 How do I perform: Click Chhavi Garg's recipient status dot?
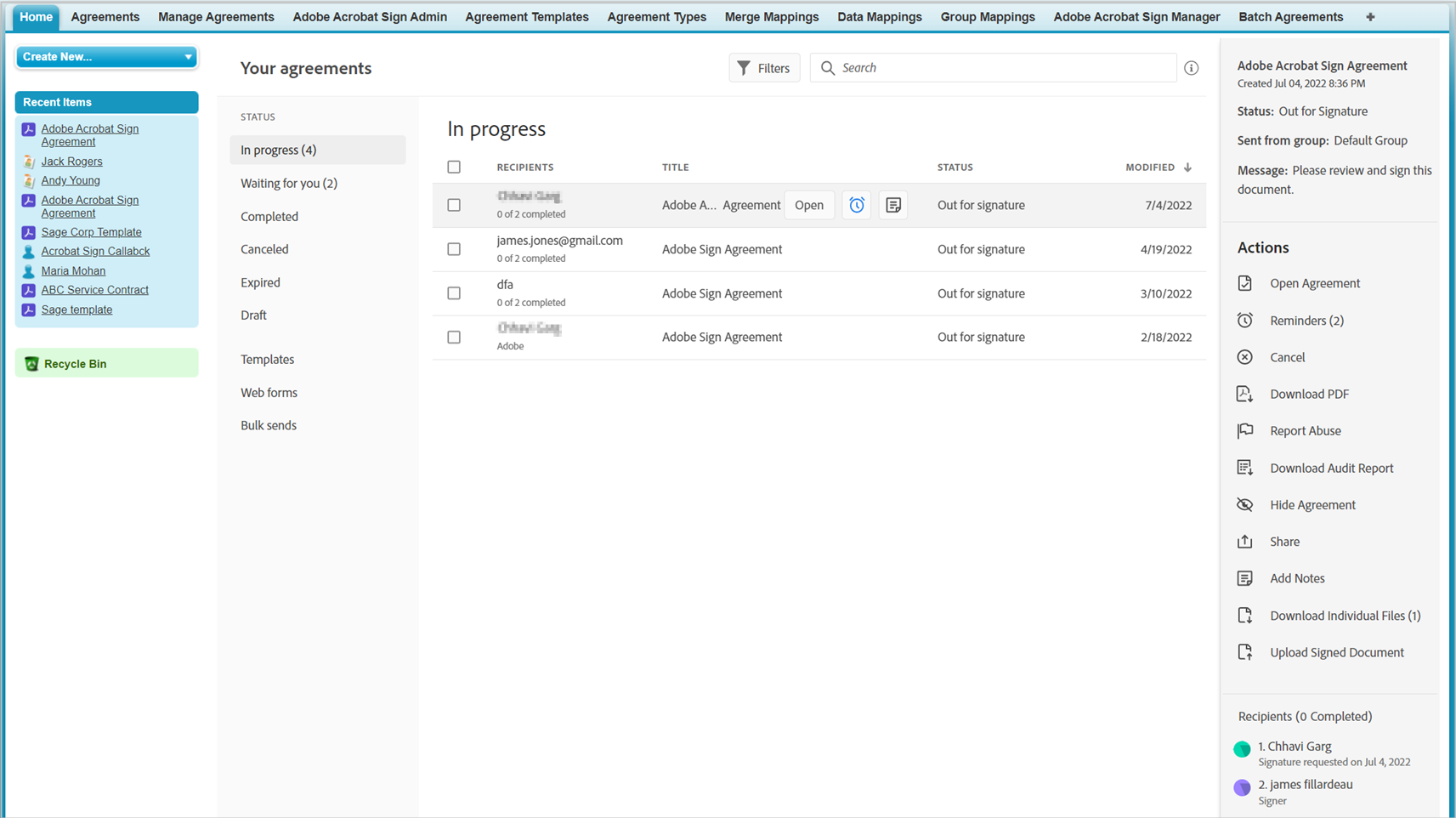(1242, 749)
